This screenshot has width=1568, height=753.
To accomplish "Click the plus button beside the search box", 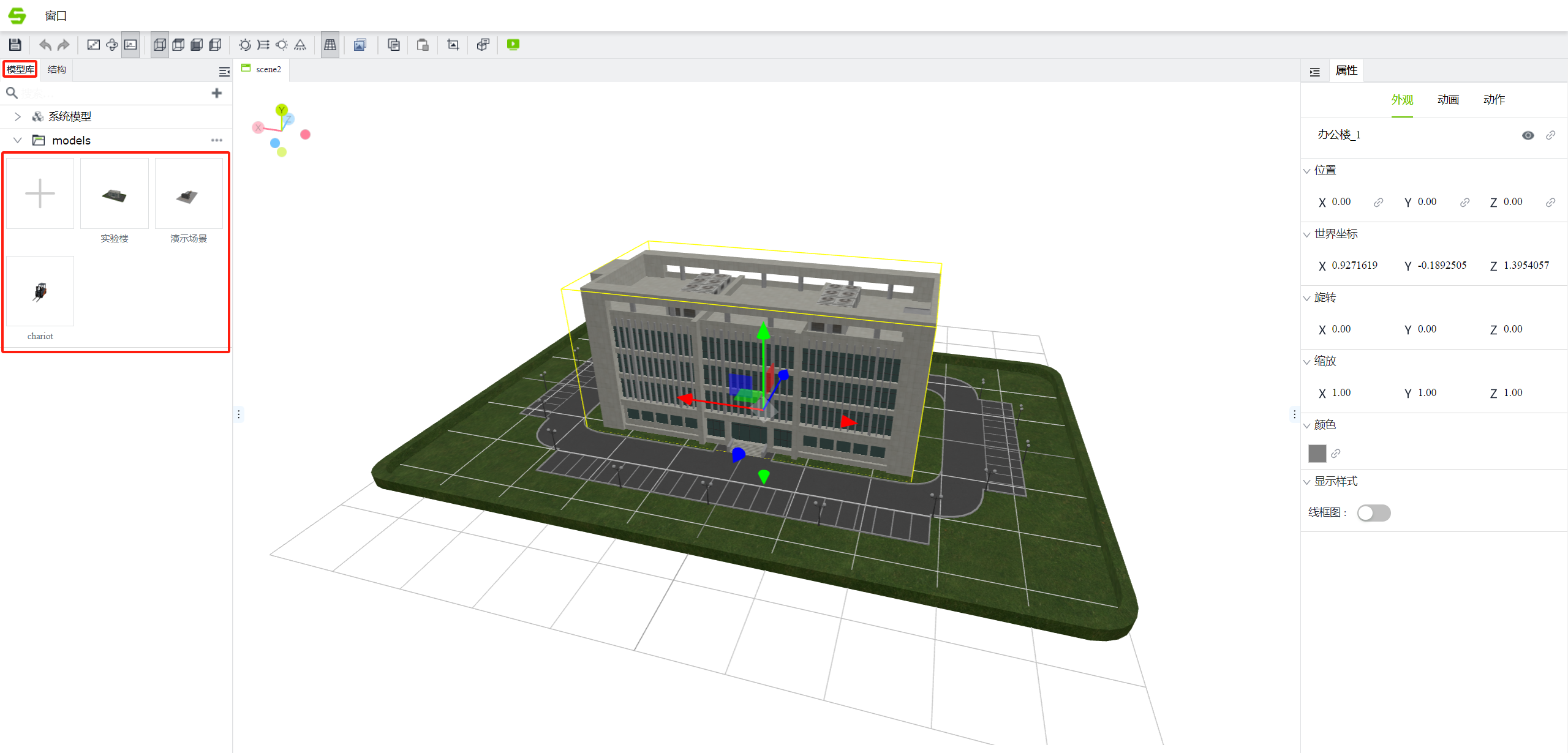I will [x=217, y=93].
